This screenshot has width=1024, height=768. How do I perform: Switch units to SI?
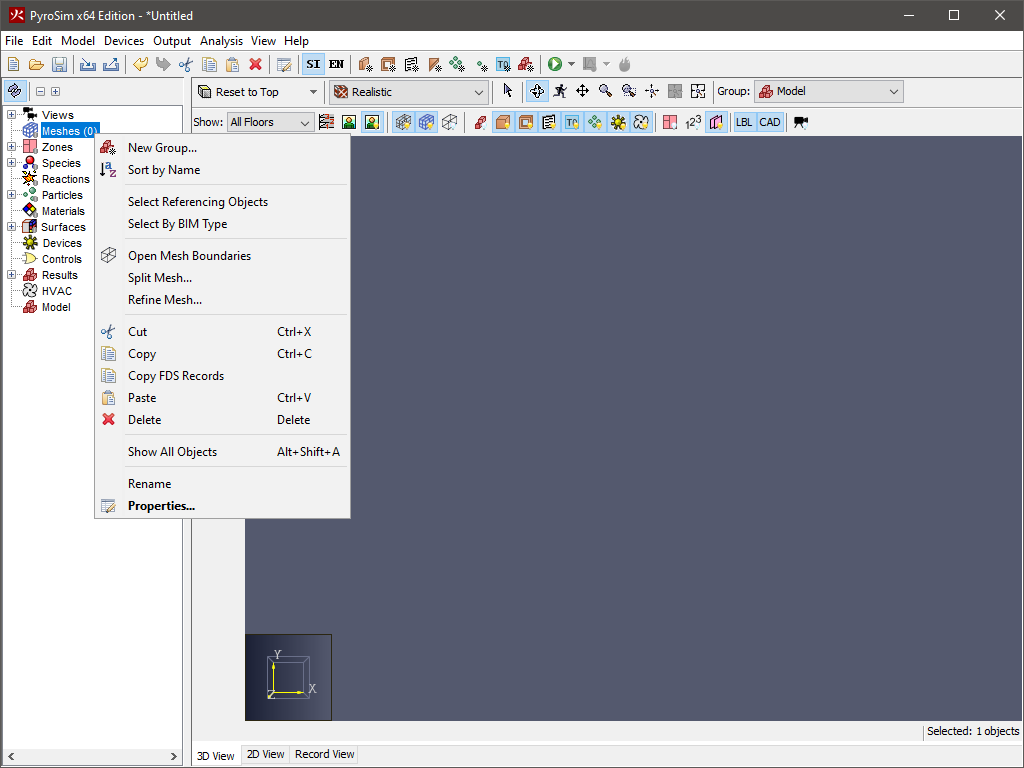click(x=313, y=64)
